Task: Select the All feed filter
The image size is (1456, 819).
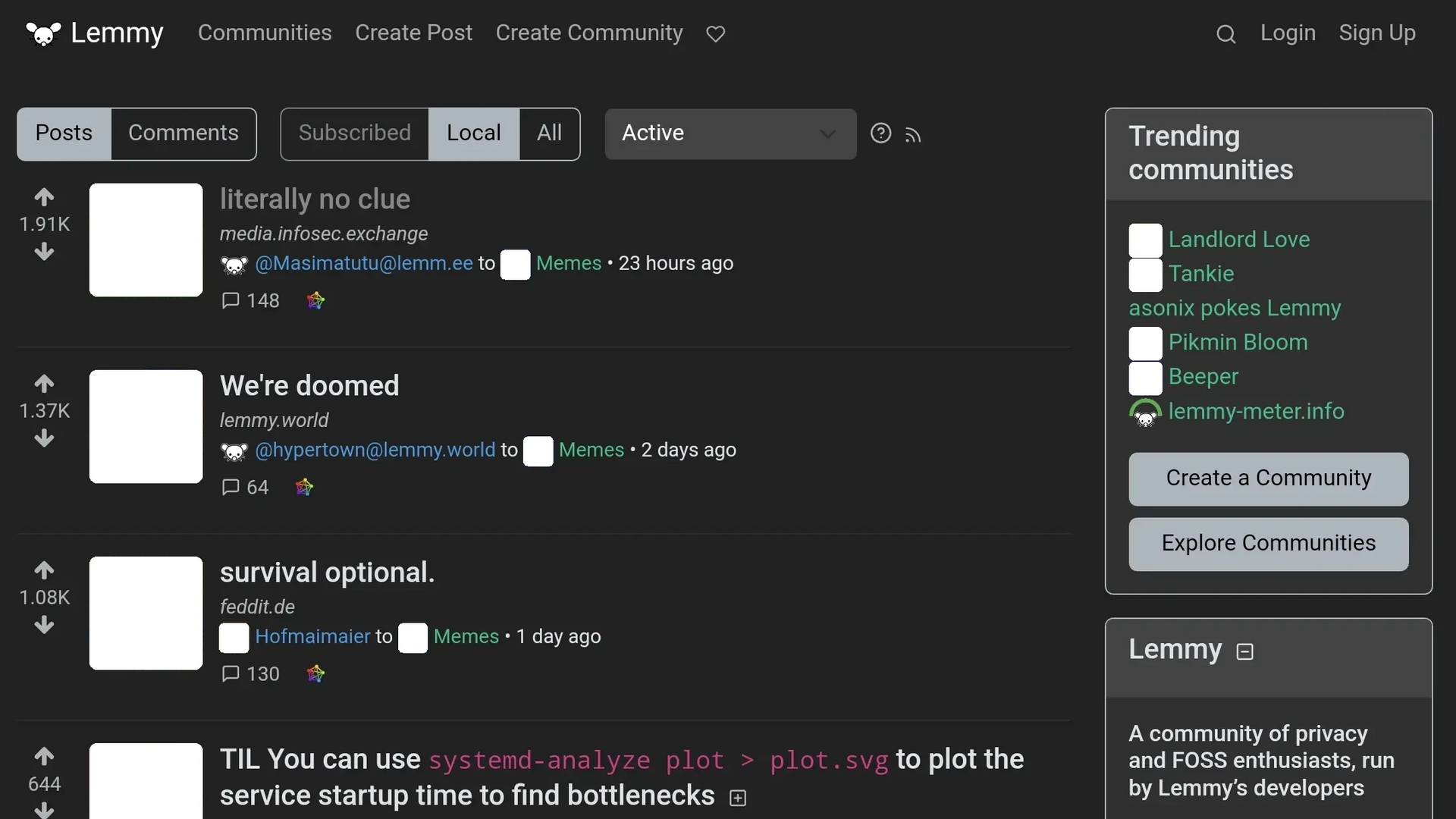Action: tap(549, 133)
